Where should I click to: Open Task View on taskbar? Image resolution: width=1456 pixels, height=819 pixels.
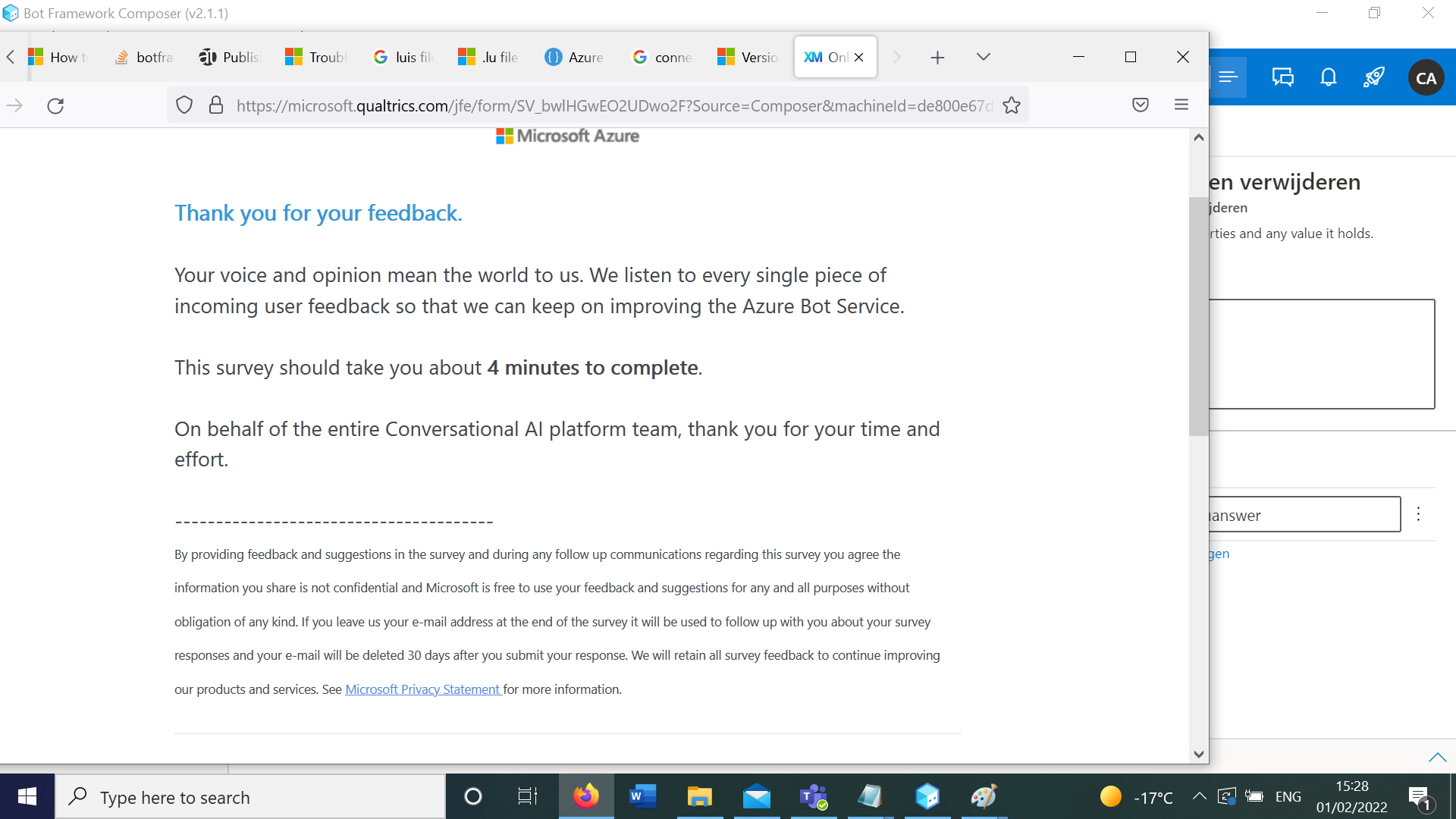click(x=528, y=797)
